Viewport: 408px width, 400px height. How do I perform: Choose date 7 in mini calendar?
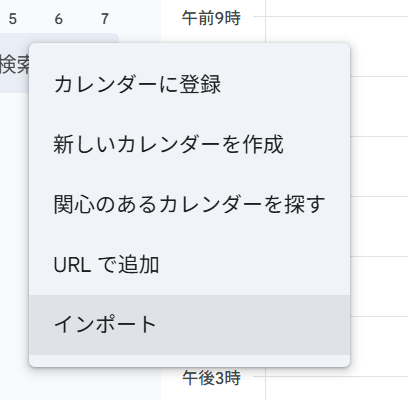point(105,19)
